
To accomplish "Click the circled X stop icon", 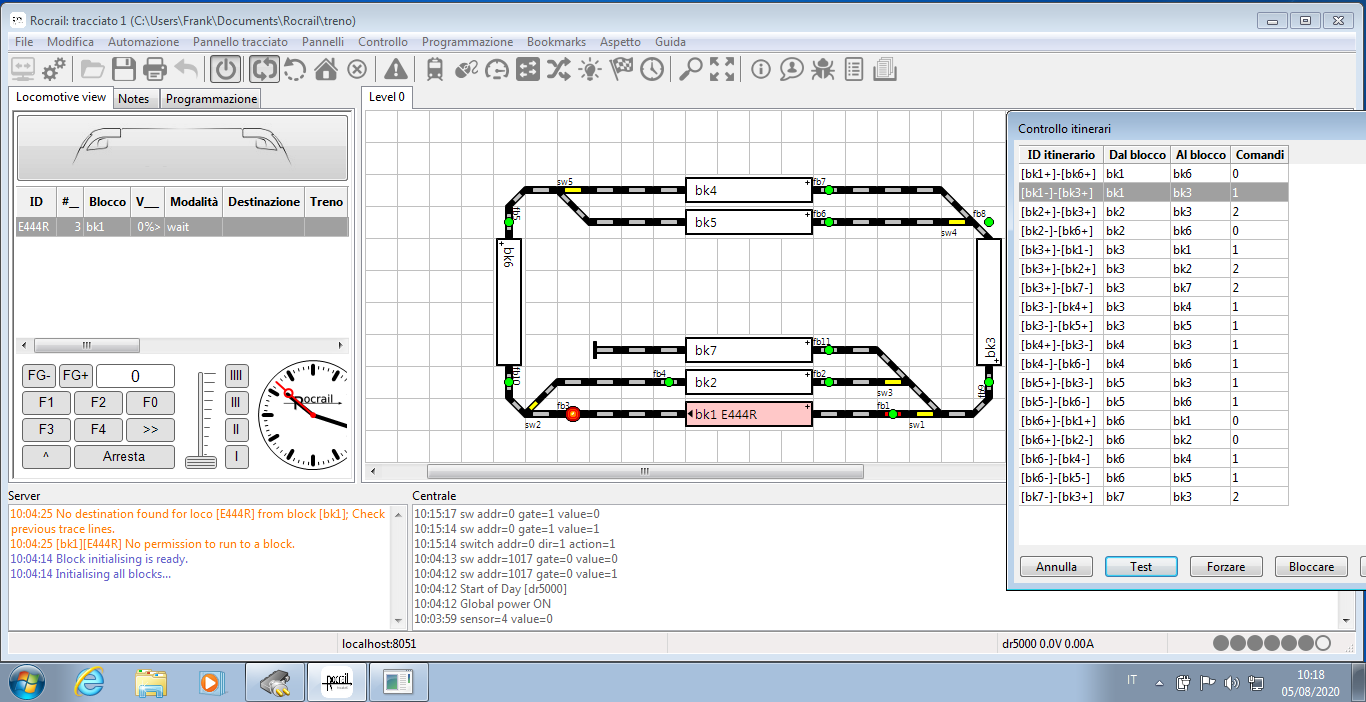I will 357,69.
